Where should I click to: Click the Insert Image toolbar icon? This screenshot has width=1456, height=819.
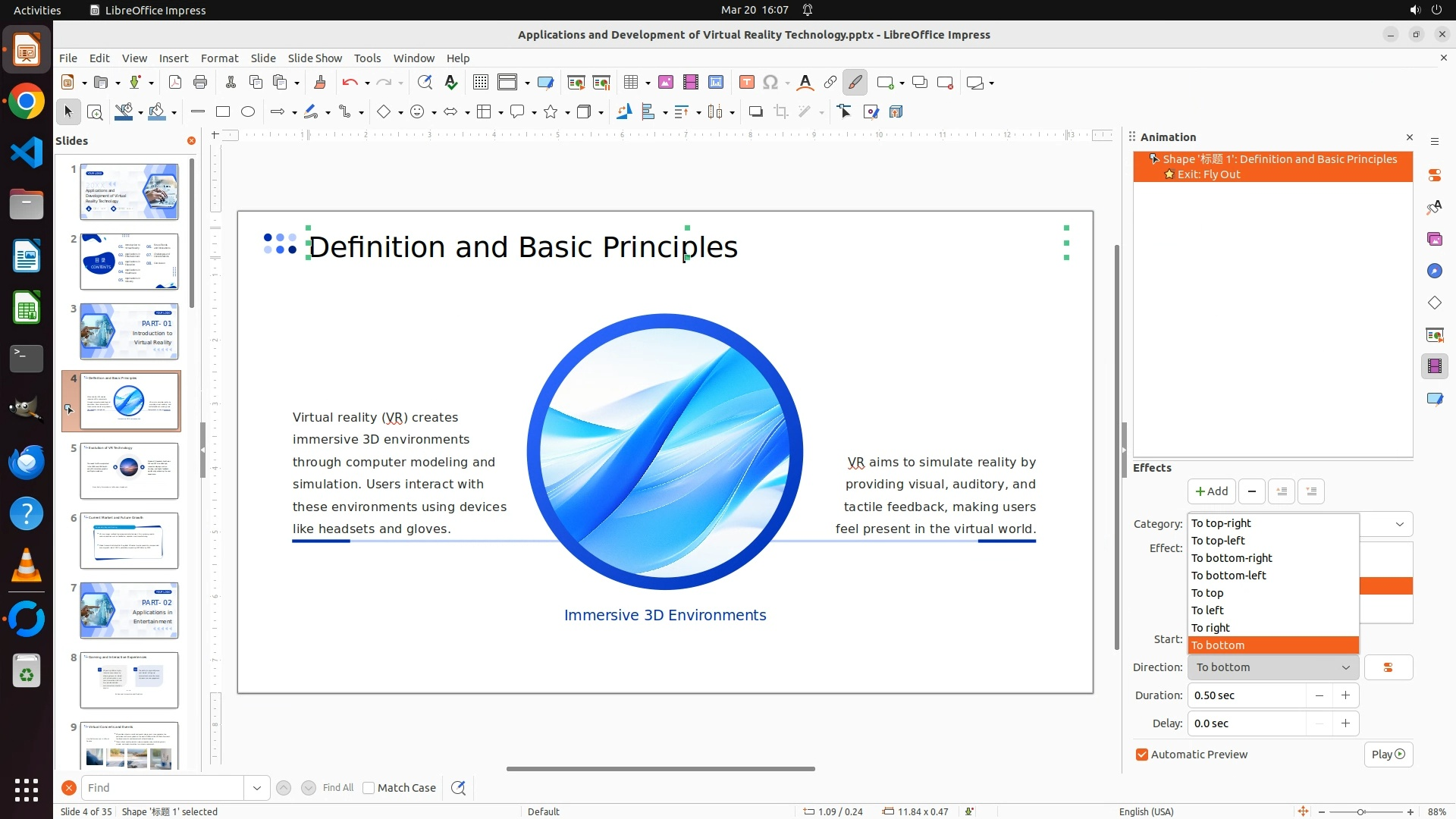pos(666,83)
